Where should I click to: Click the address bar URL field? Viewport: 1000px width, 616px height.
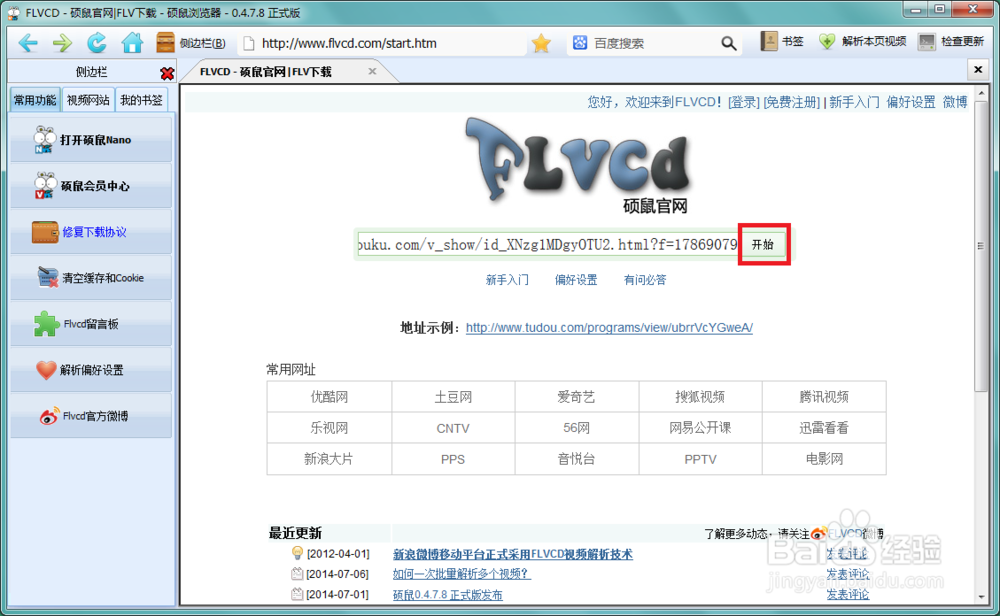tap(383, 43)
